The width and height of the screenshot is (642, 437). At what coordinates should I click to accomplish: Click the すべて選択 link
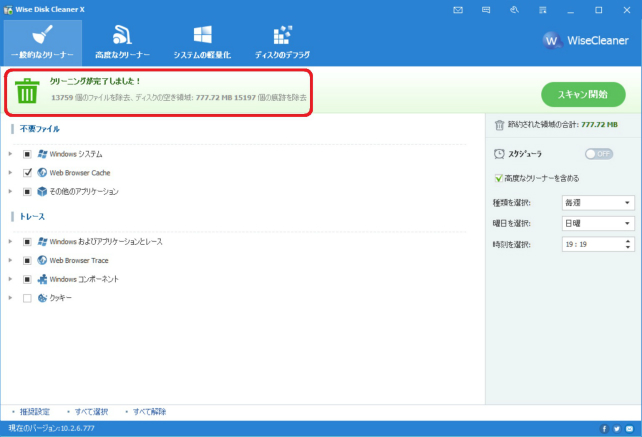(91, 412)
